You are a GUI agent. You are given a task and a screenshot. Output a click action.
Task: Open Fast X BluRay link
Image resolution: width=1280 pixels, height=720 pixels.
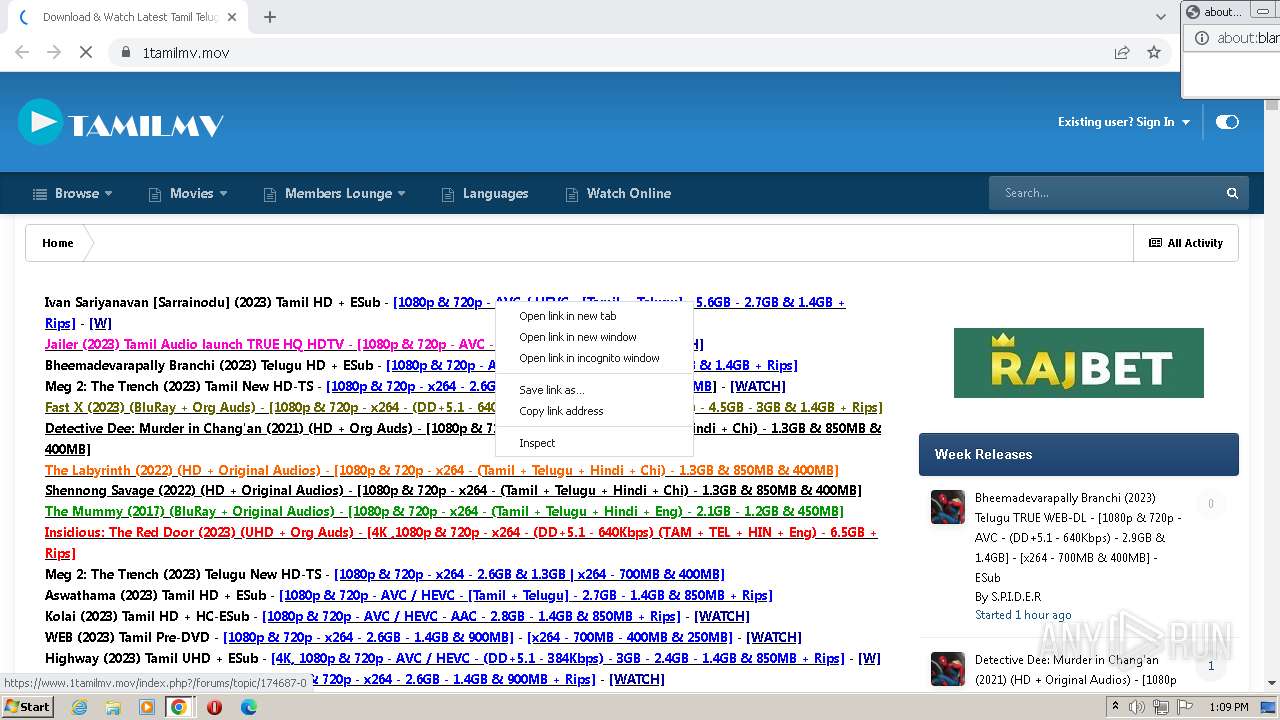(x=270, y=407)
